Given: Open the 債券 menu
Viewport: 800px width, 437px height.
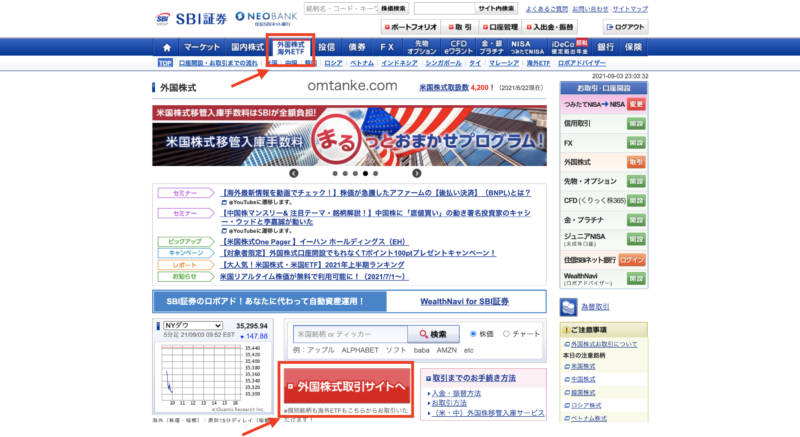Looking at the screenshot, I should click(x=357, y=47).
